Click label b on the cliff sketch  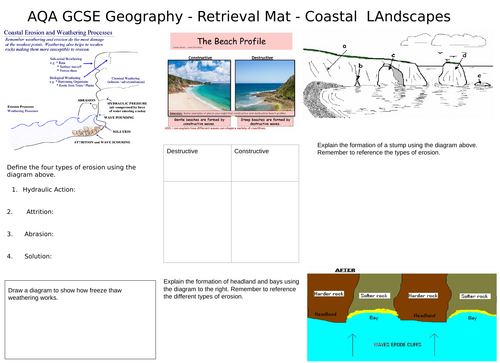[360, 66]
